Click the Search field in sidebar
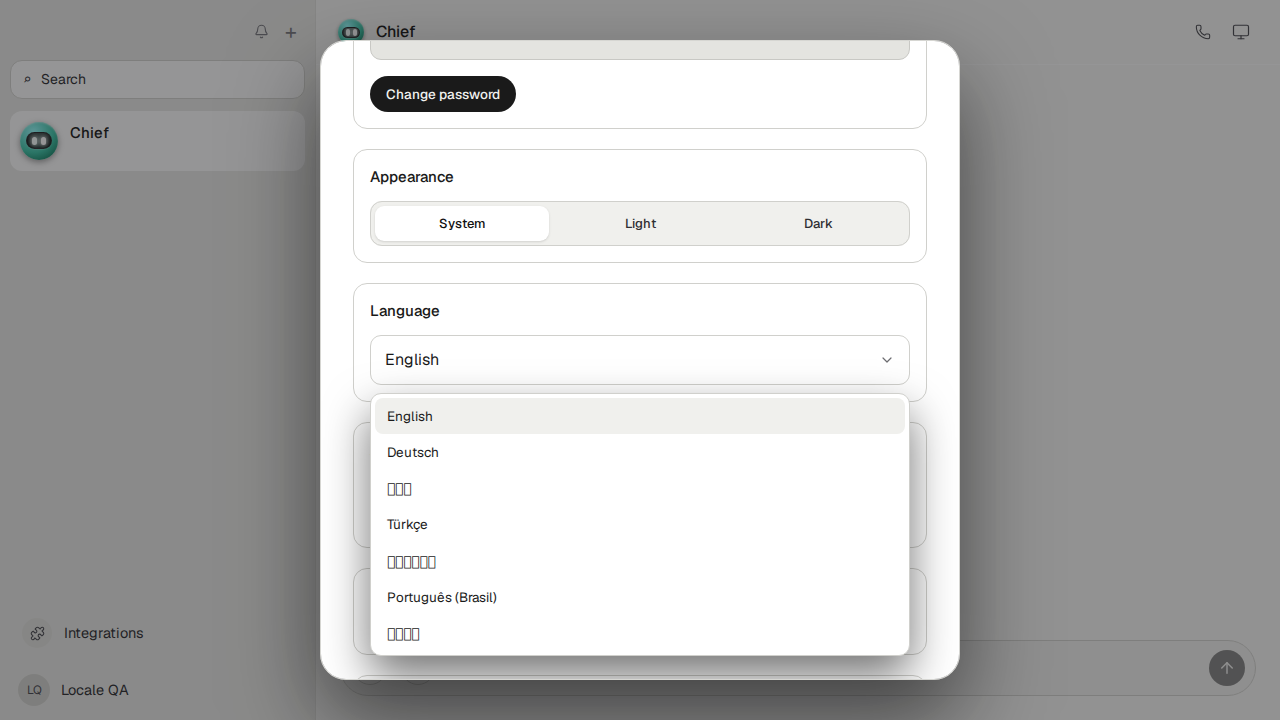 coord(157,79)
